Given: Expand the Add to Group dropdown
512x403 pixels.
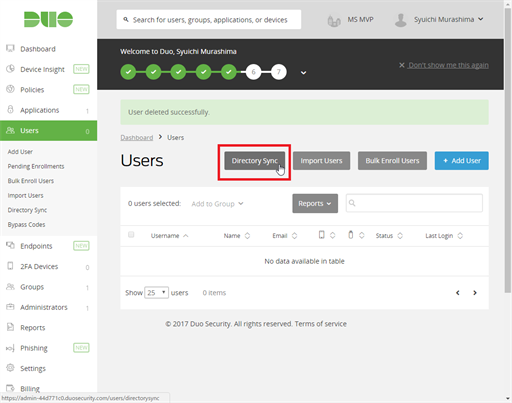Looking at the screenshot, I should click(217, 204).
